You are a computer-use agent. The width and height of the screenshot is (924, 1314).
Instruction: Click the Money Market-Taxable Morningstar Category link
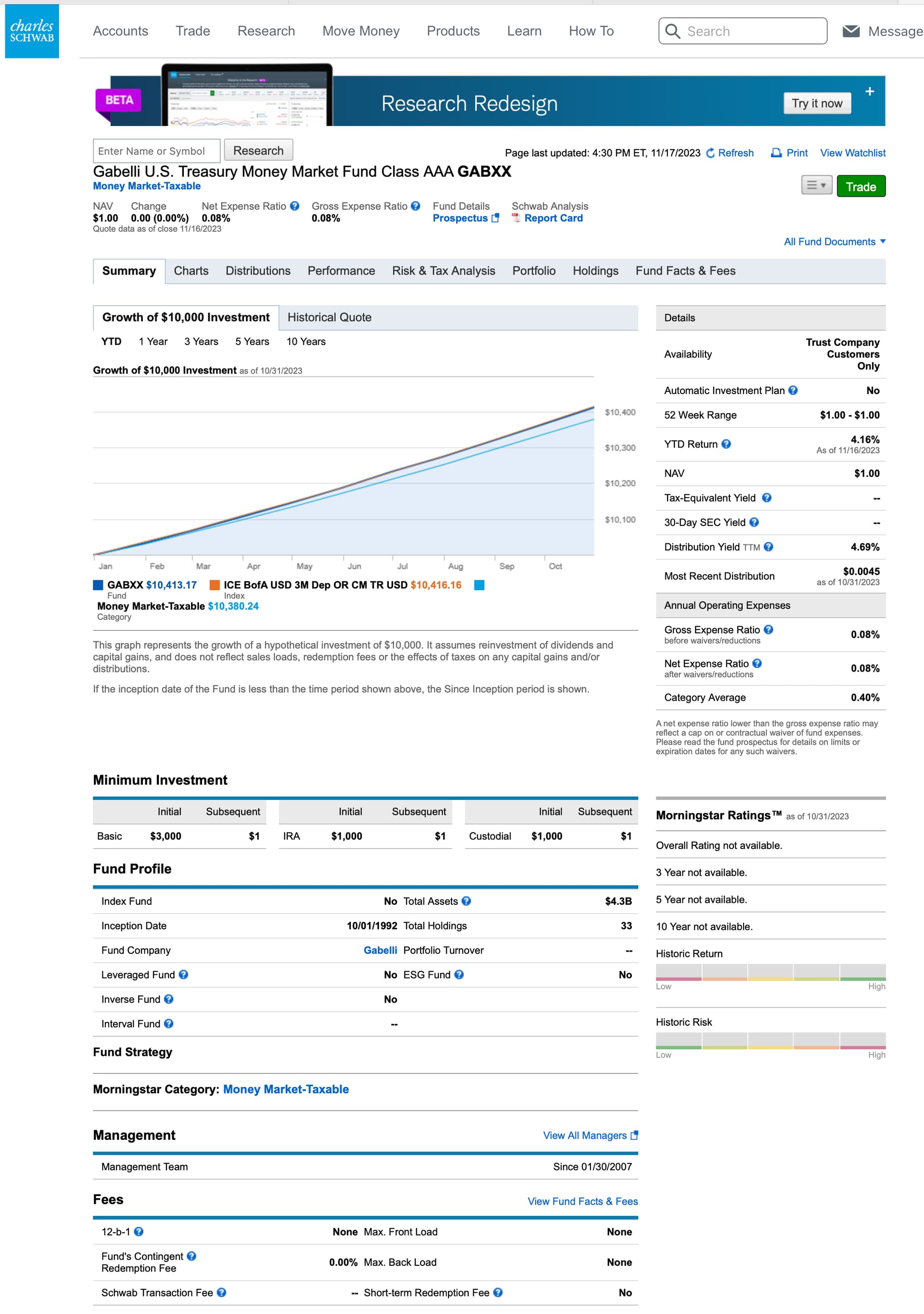click(286, 1089)
